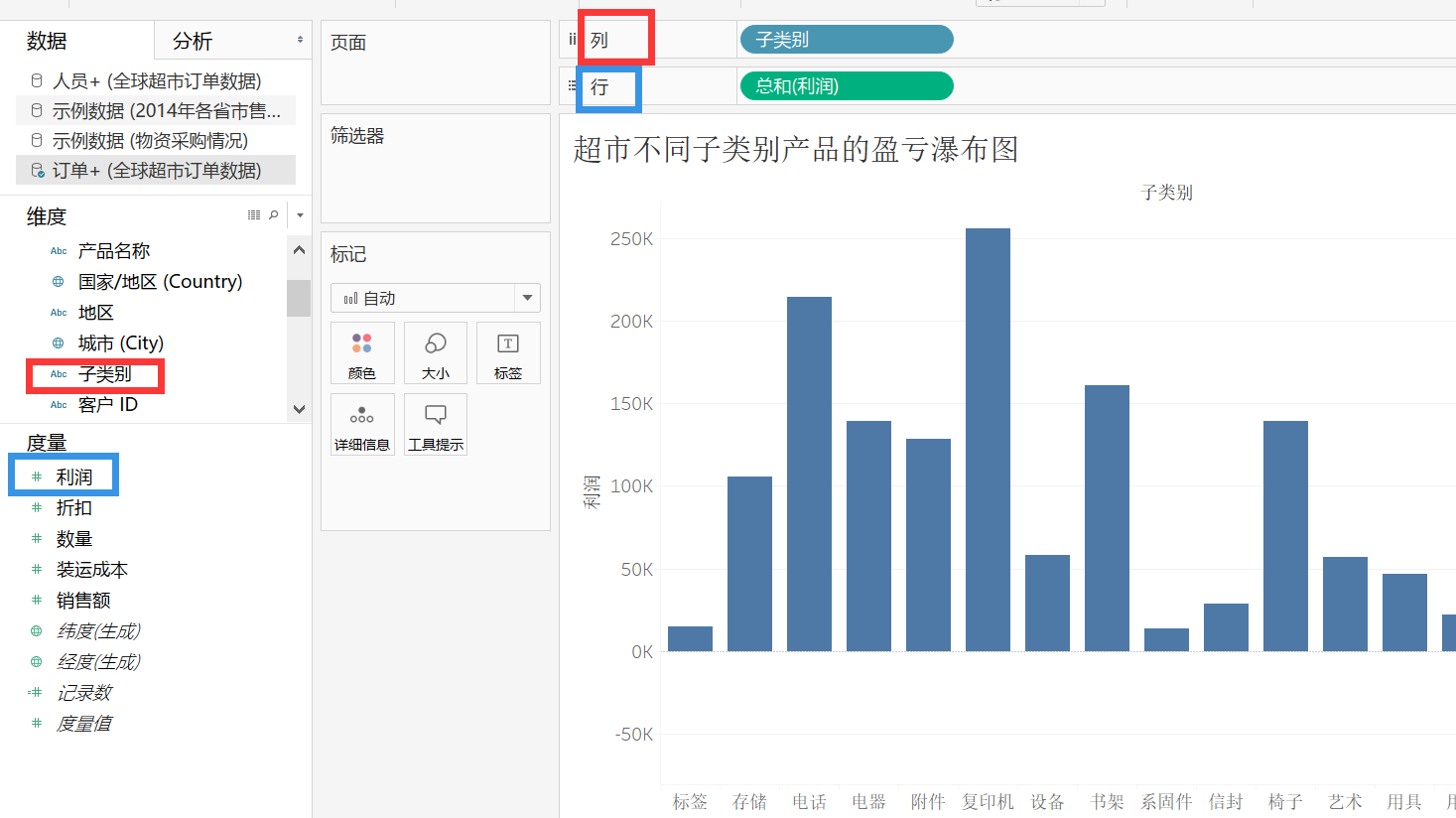
Task: Open the 详细信息 (Detail) marks card
Action: (x=362, y=424)
